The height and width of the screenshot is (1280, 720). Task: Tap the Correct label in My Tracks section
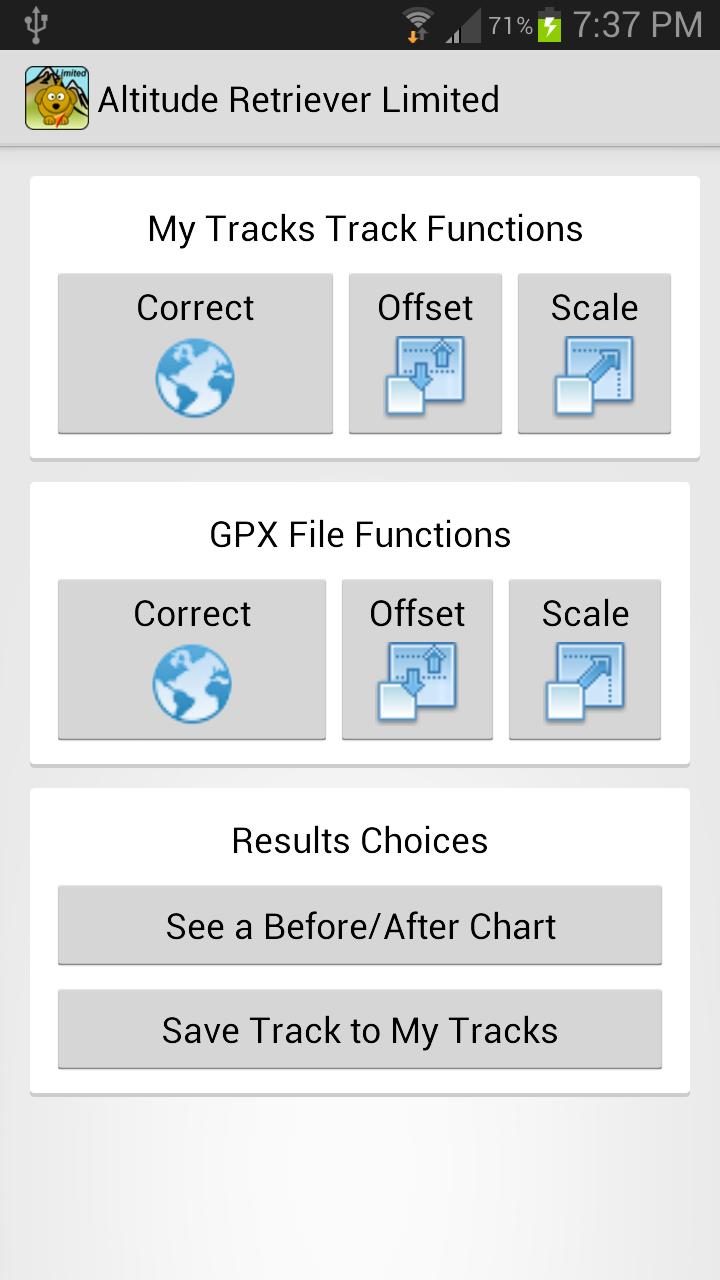click(x=195, y=308)
